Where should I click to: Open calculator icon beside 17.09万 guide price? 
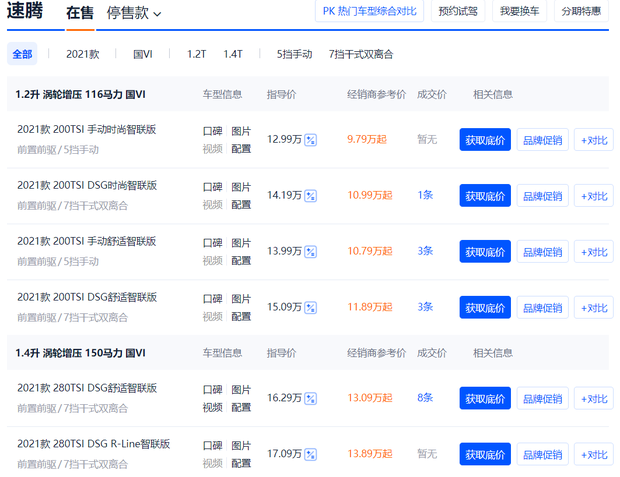pyautogui.click(x=310, y=454)
